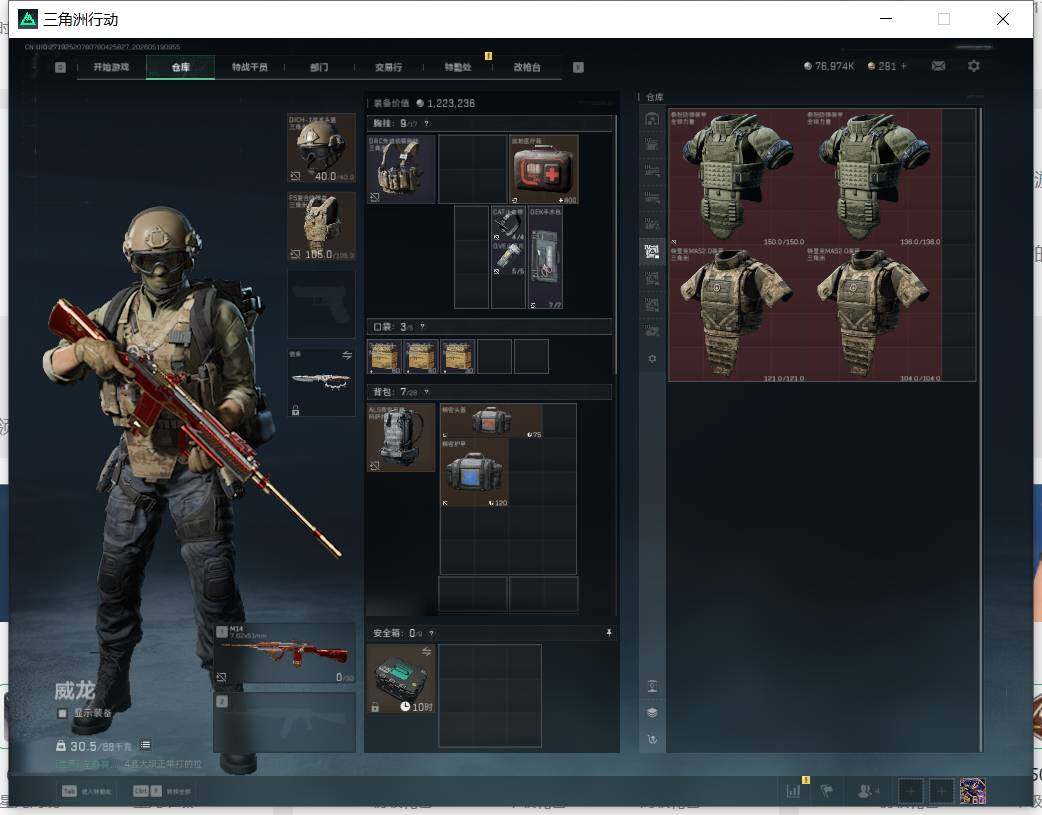Select the third ammo box in 口袋
1042x815 pixels.
pos(457,357)
